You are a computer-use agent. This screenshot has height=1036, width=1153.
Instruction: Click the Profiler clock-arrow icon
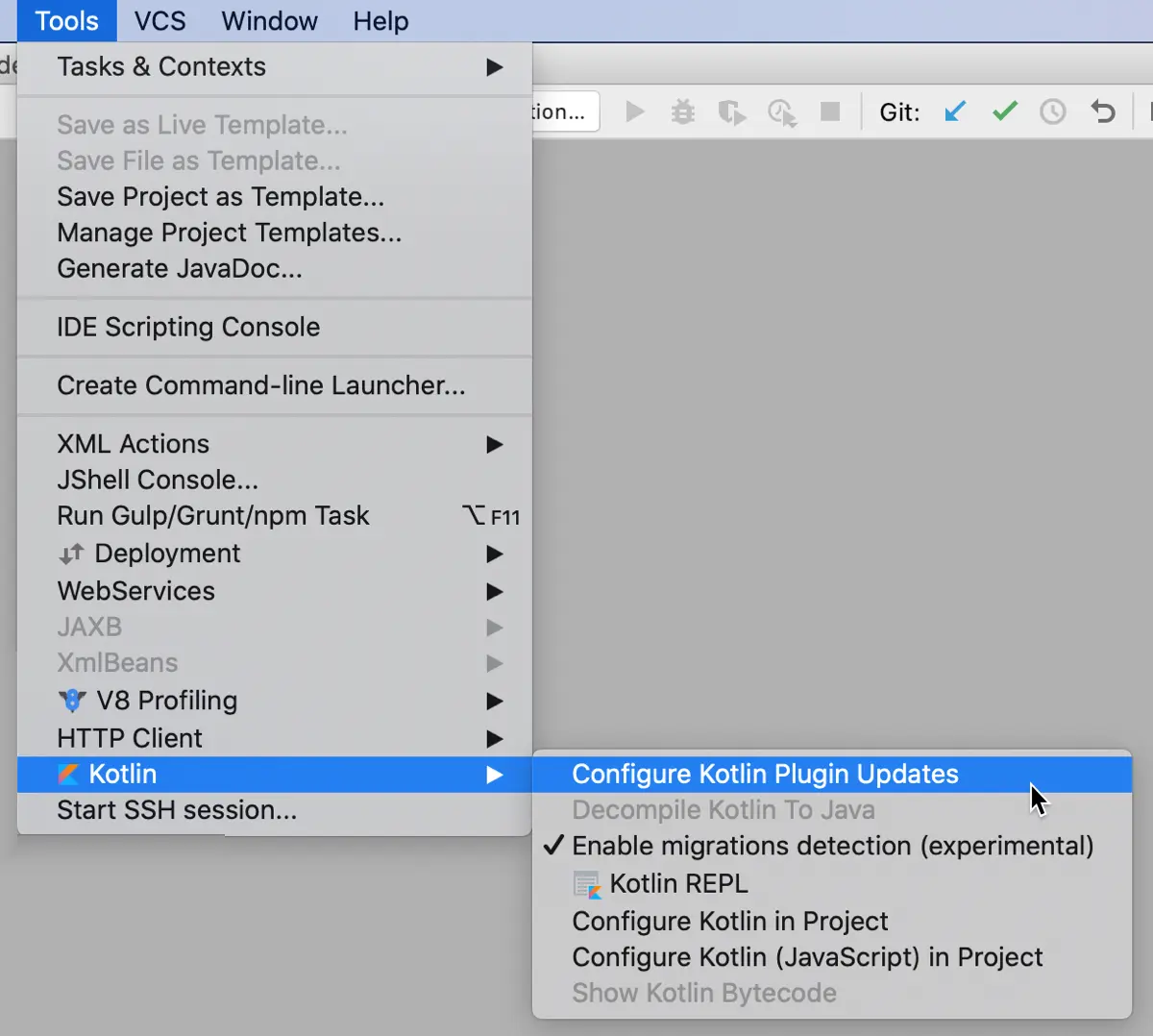pyautogui.click(x=782, y=112)
